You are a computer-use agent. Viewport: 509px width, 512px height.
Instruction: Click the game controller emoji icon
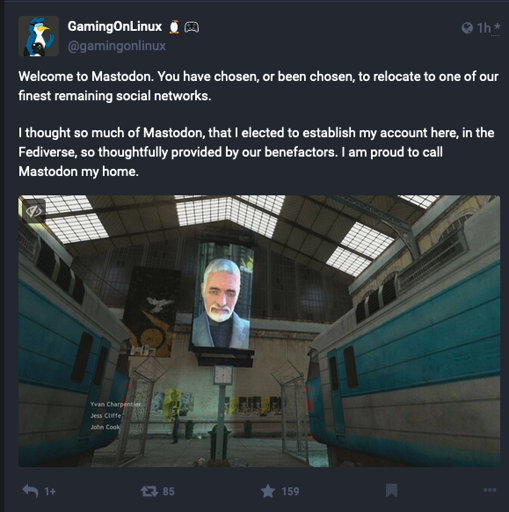point(192,27)
